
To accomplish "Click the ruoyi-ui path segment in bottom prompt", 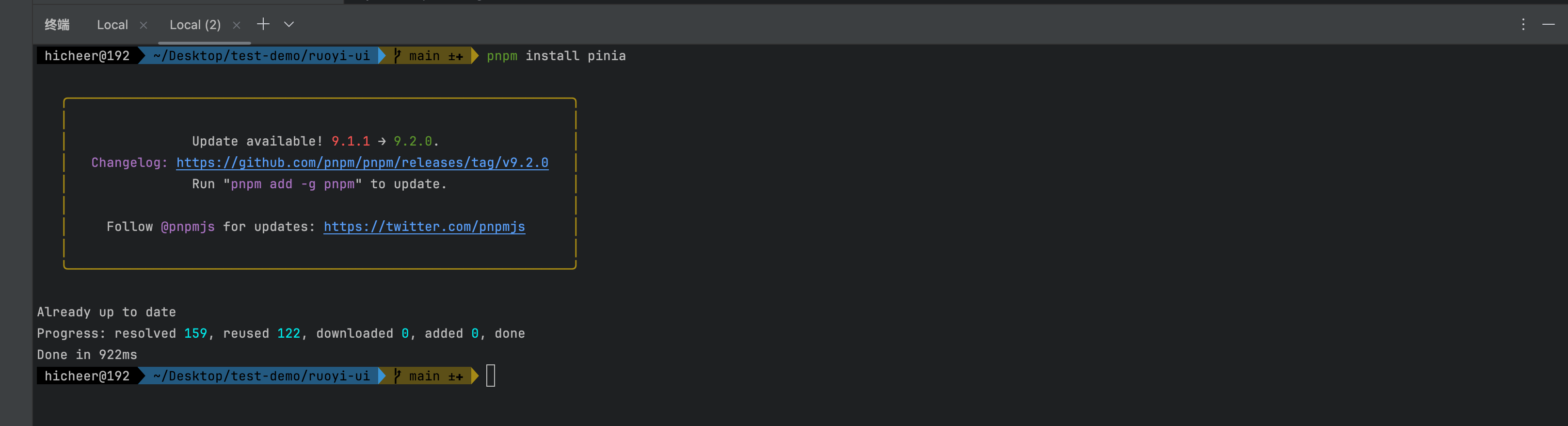I will coord(339,376).
